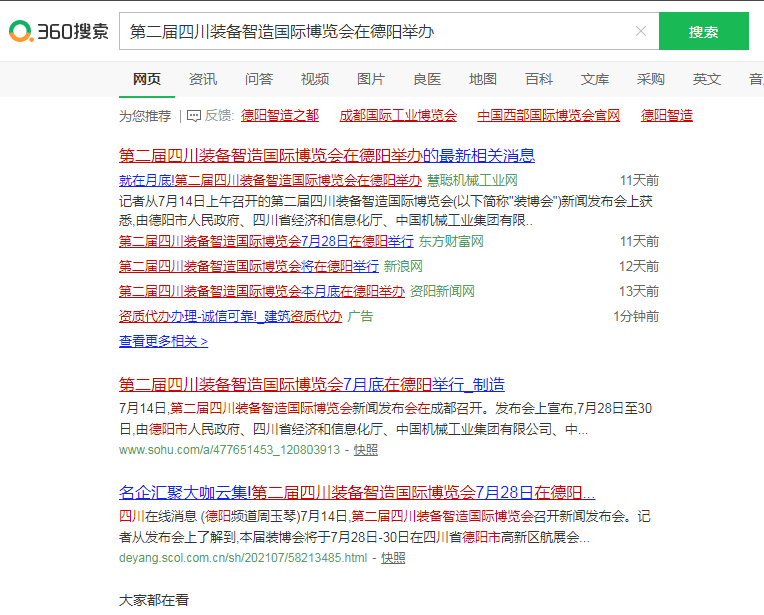Image resolution: width=764 pixels, height=615 pixels.
Task: Open recommended search 德阳智造
Action: (667, 115)
